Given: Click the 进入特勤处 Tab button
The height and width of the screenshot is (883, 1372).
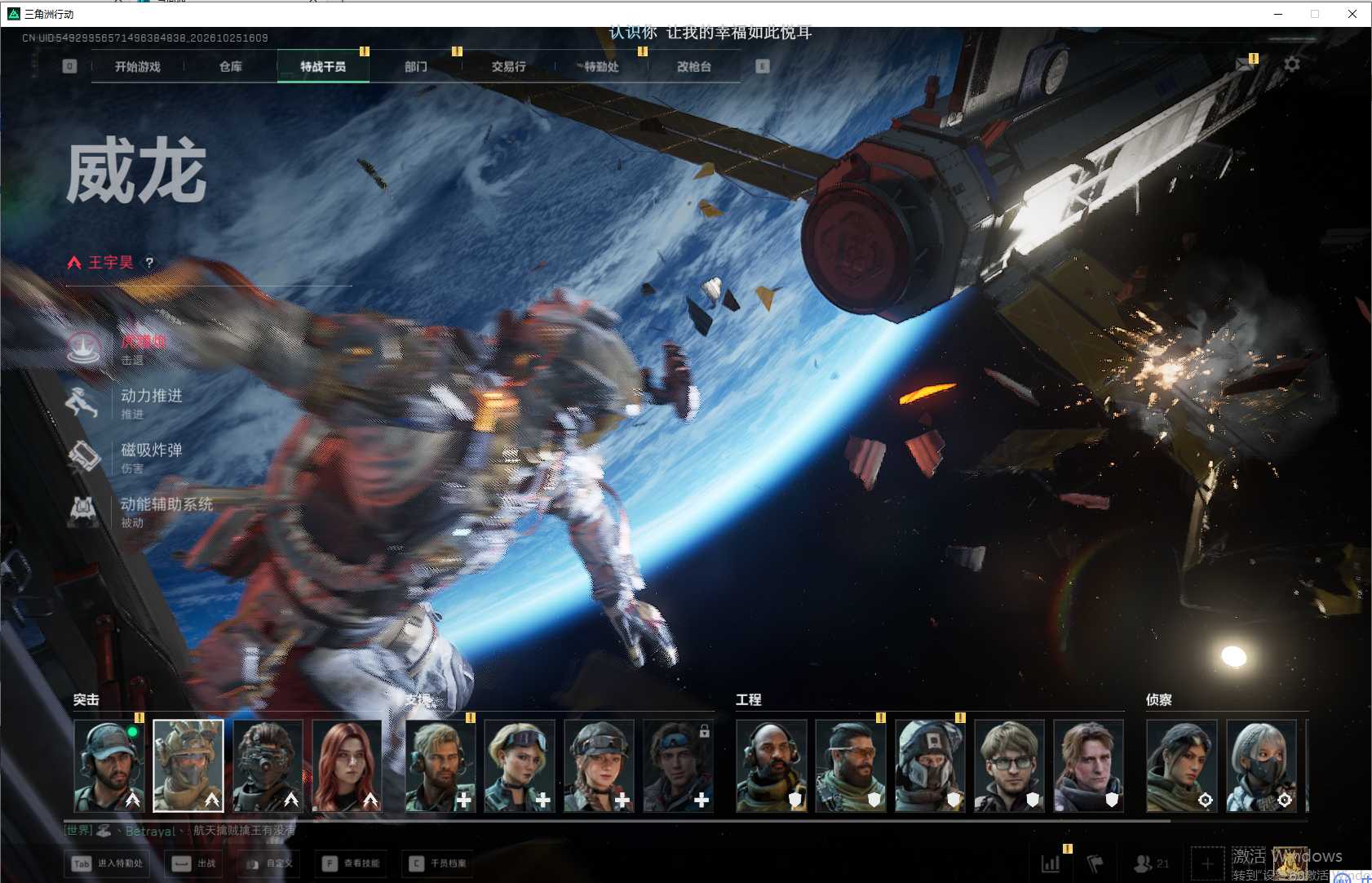Looking at the screenshot, I should pos(108,863).
